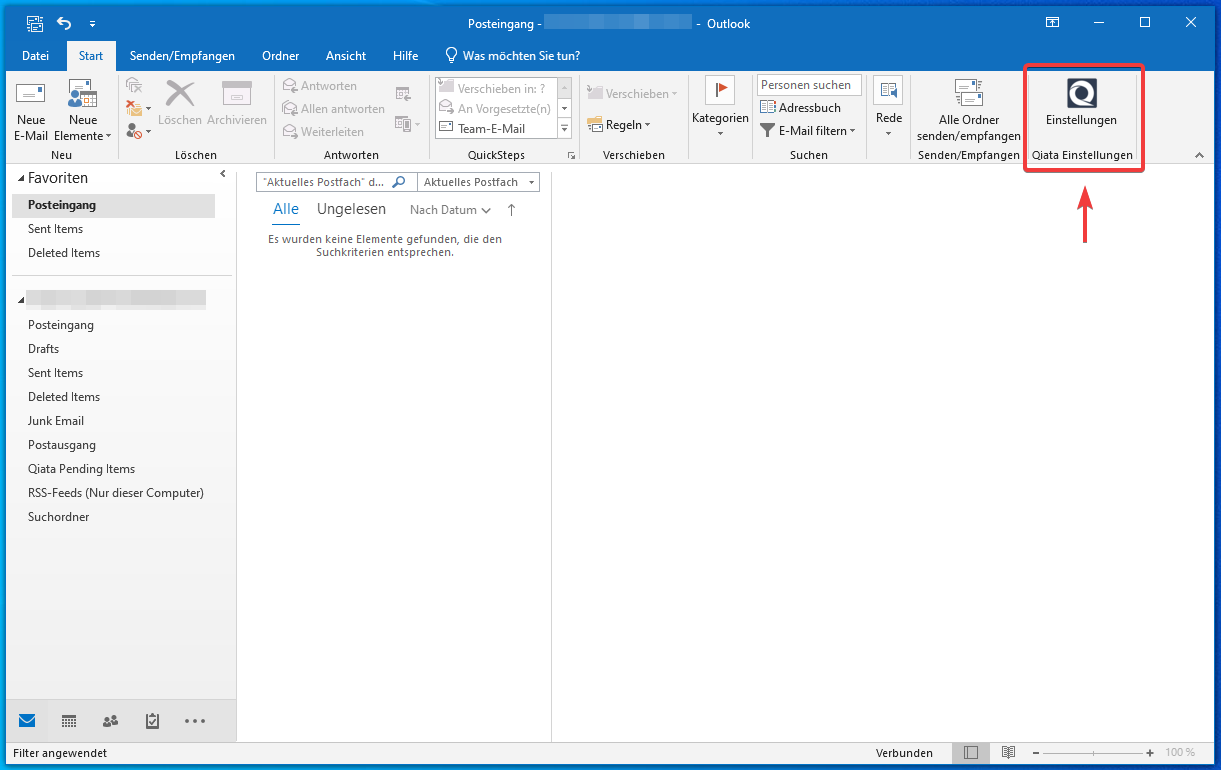
Task: Click Alle Ordner senden/empfangen
Action: coord(967,110)
